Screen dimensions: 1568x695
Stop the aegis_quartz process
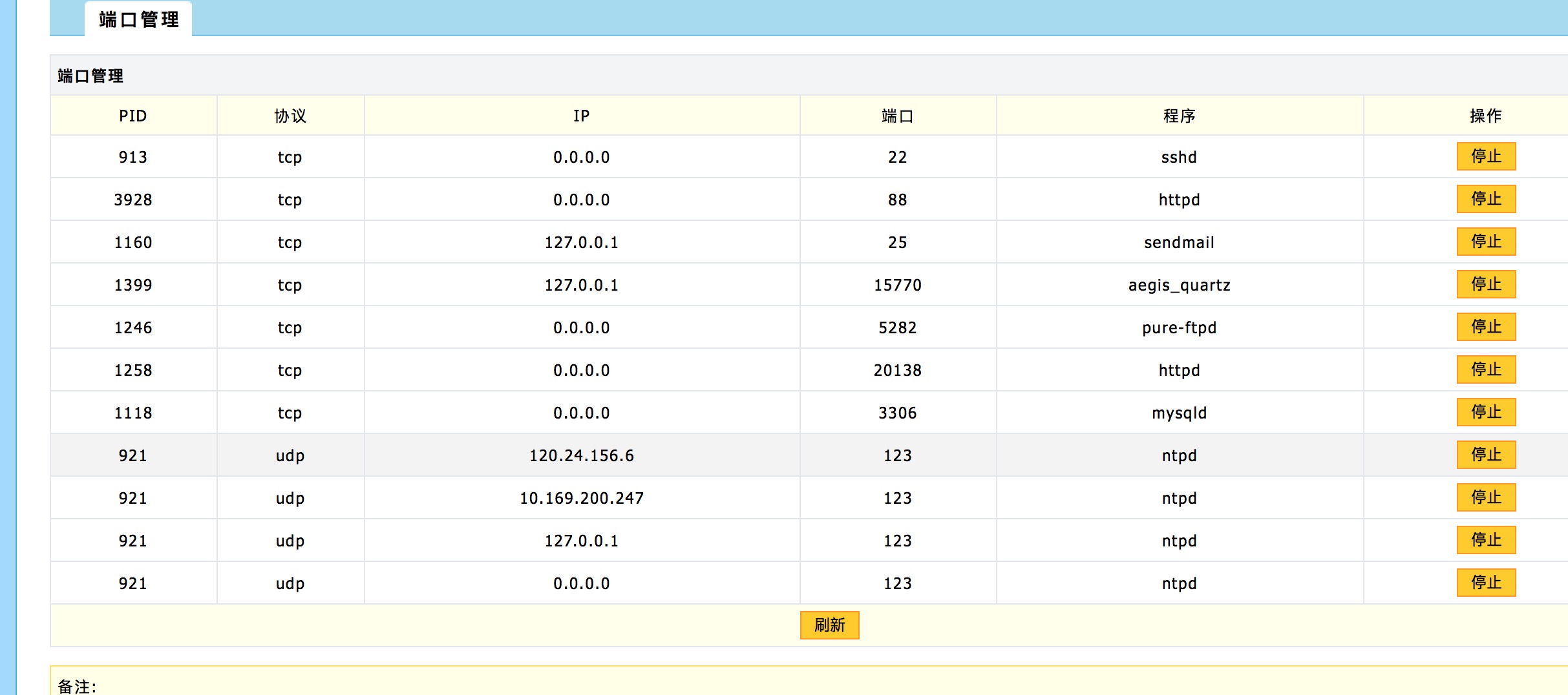[1486, 284]
